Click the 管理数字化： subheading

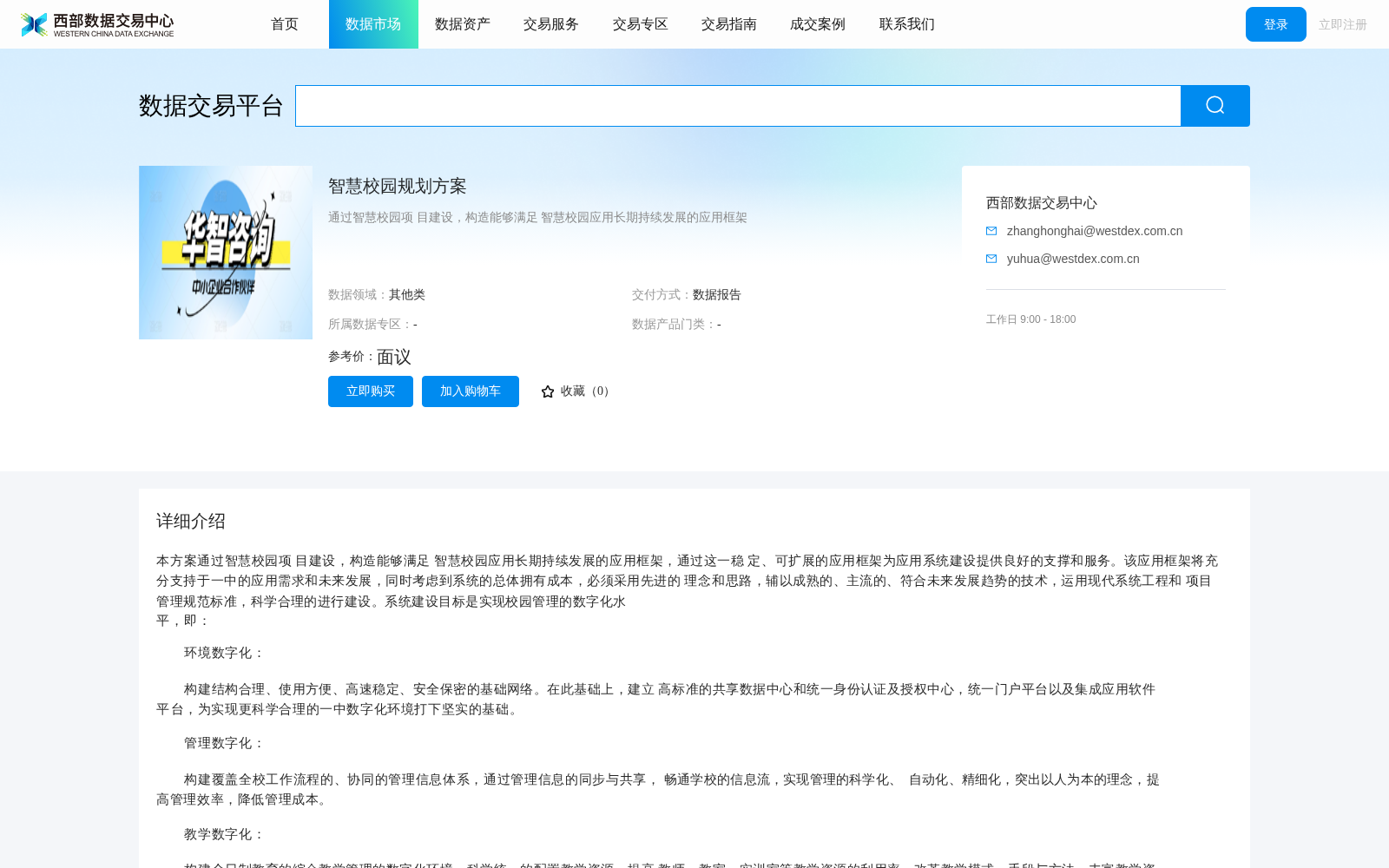coord(225,743)
